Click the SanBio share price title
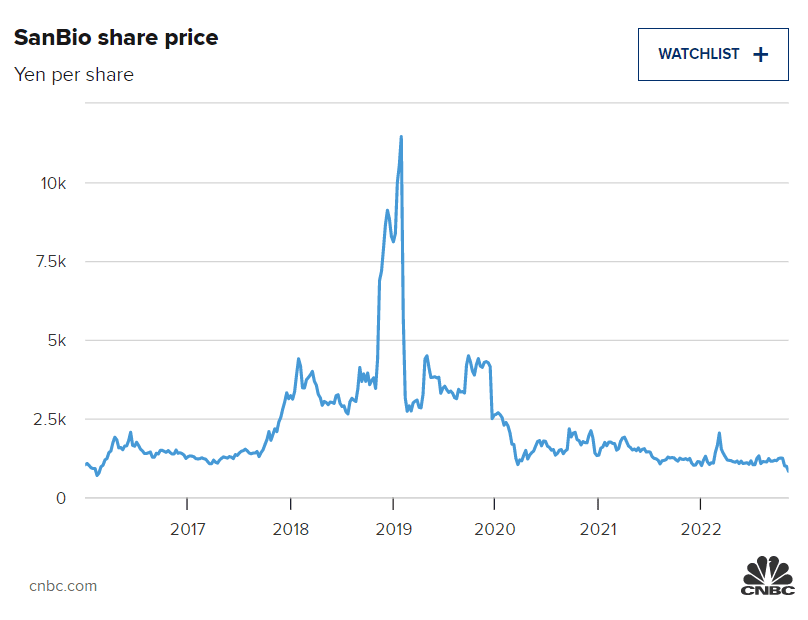Image resolution: width=808 pixels, height=620 pixels. click(x=115, y=38)
